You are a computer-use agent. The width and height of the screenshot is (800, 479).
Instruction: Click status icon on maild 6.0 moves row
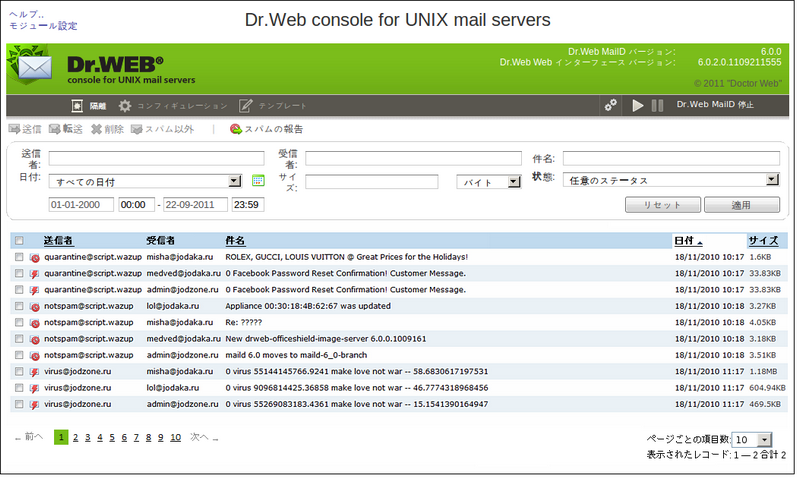pos(35,356)
